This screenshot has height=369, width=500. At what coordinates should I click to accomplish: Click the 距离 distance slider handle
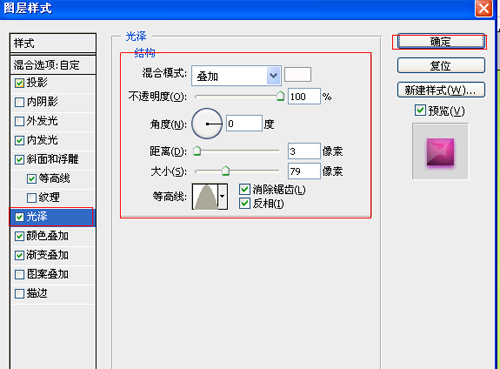click(x=197, y=151)
